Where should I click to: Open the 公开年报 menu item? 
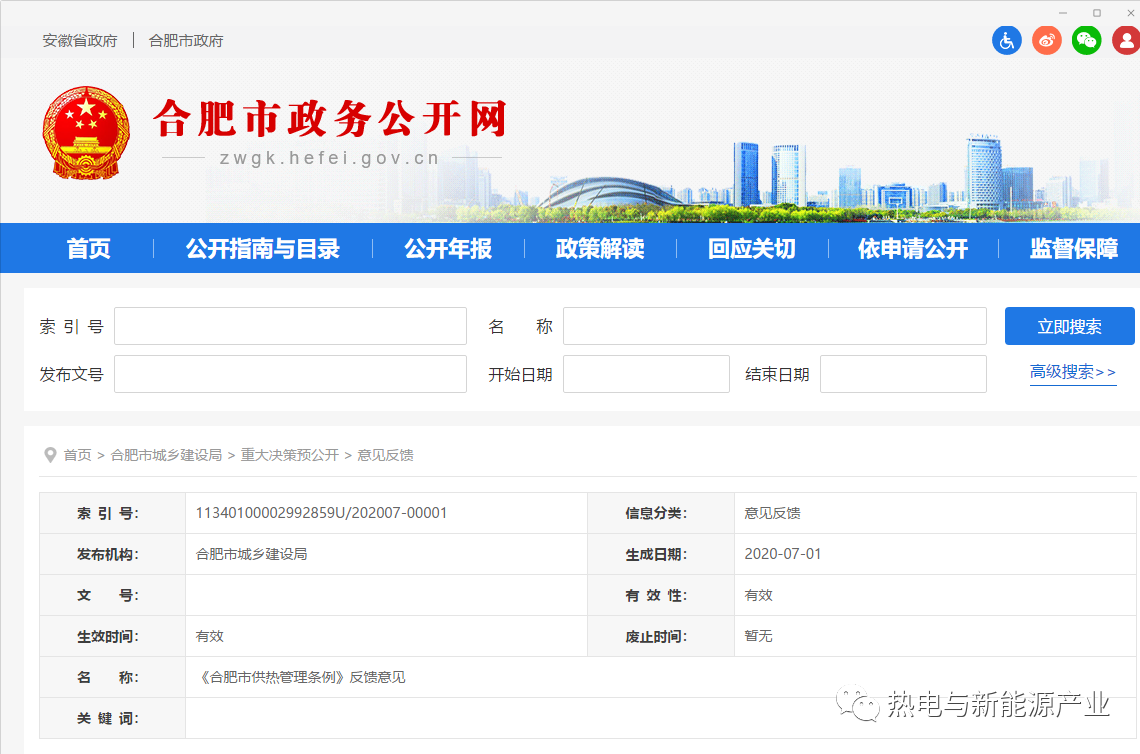pos(448,249)
